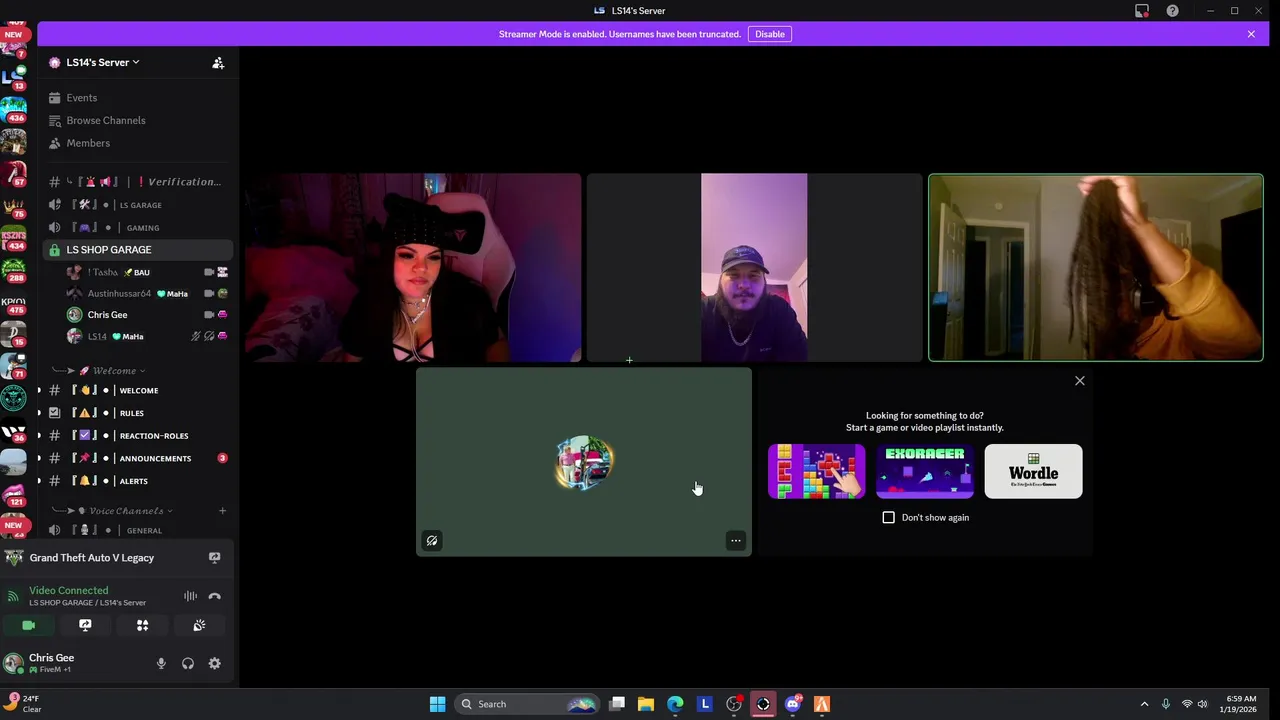Viewport: 1280px width, 720px height.
Task: Mute the microphone
Action: [161, 664]
